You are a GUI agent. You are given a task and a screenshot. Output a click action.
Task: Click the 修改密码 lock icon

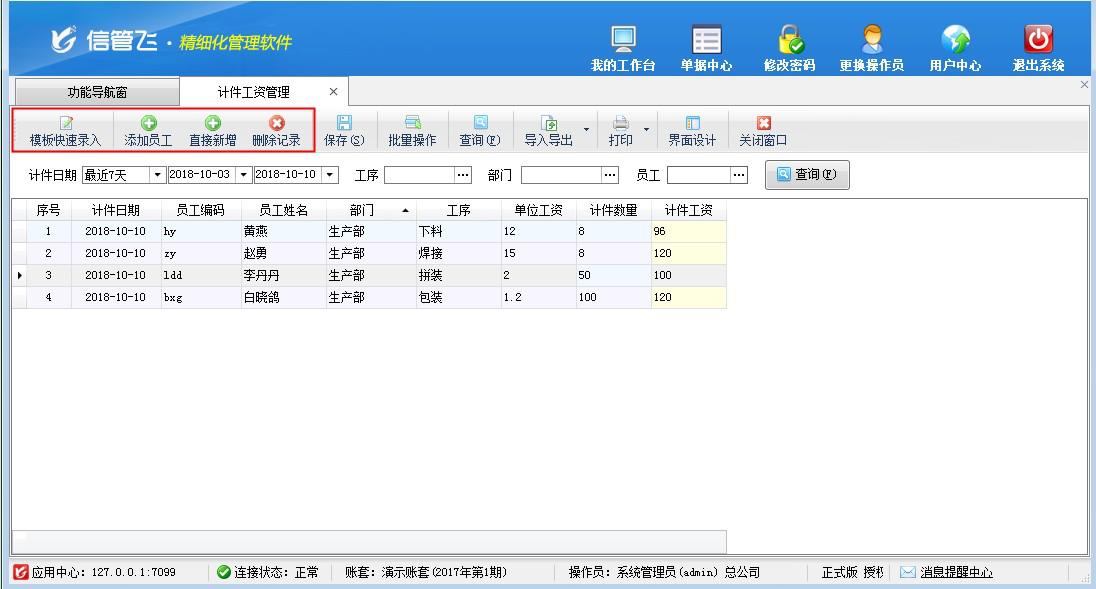coord(789,47)
